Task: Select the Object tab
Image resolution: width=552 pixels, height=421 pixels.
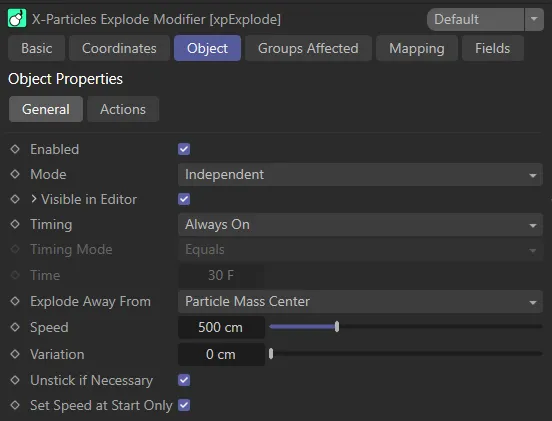Action: click(207, 48)
